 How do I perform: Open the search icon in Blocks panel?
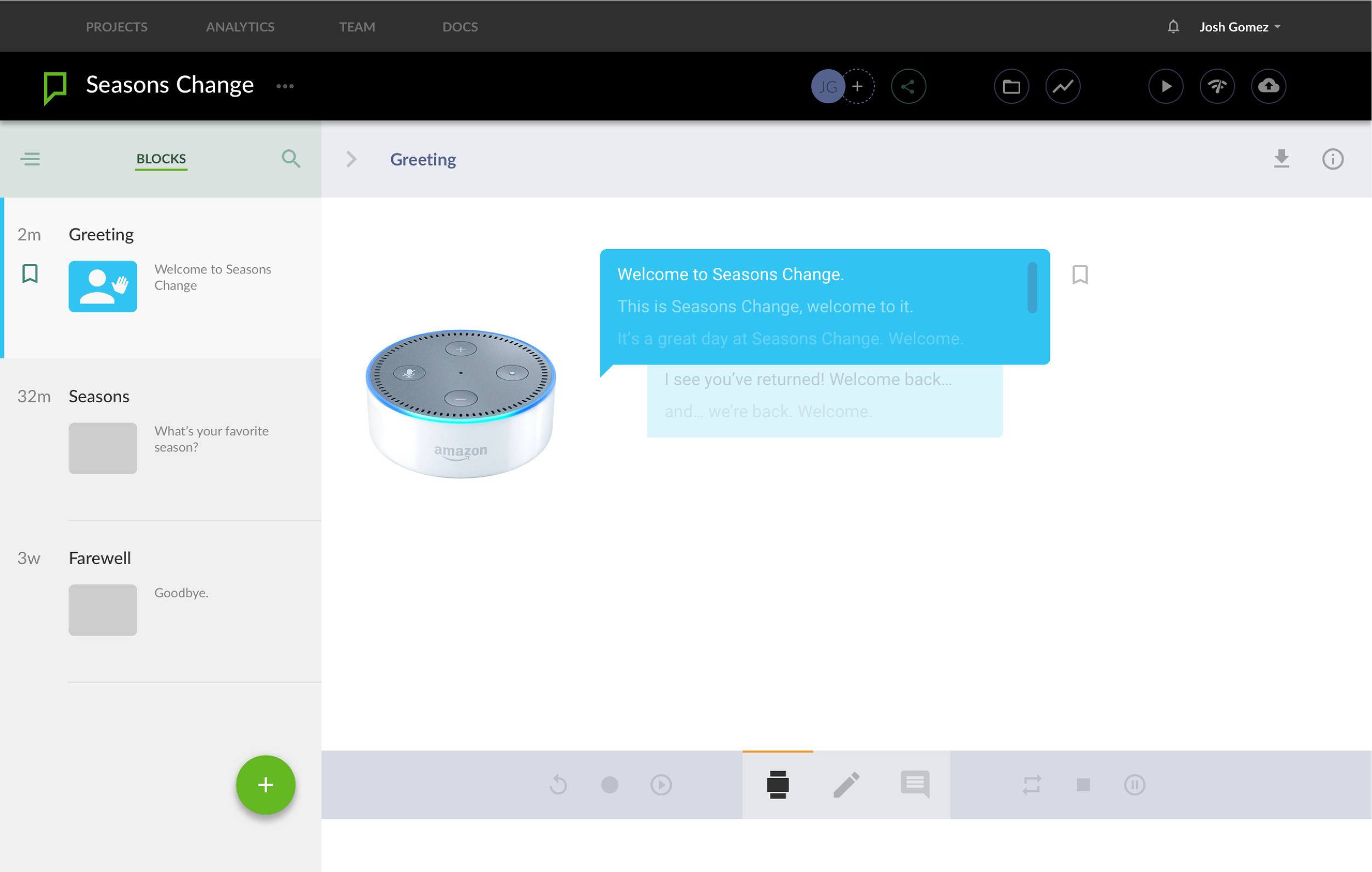290,159
